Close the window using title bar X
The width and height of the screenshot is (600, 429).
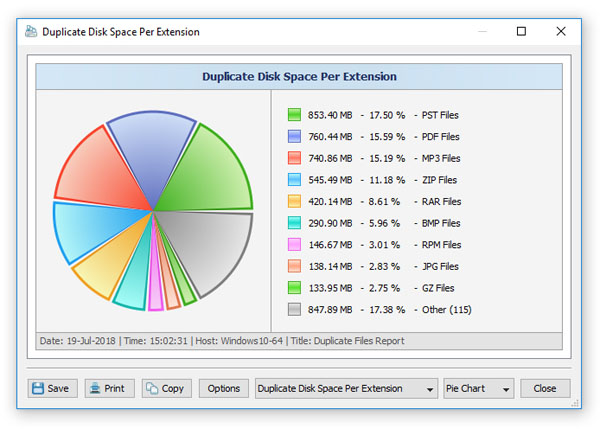tap(561, 31)
